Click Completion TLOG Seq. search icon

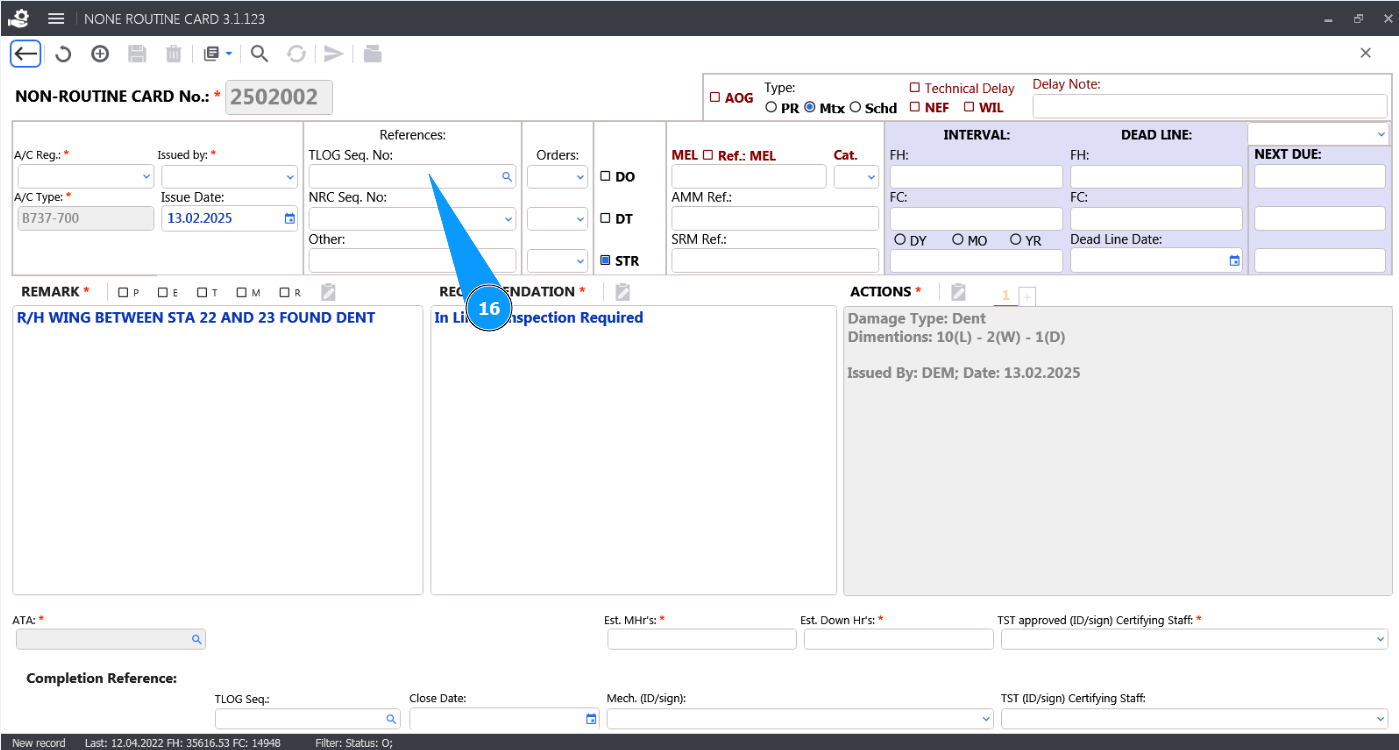pos(391,719)
